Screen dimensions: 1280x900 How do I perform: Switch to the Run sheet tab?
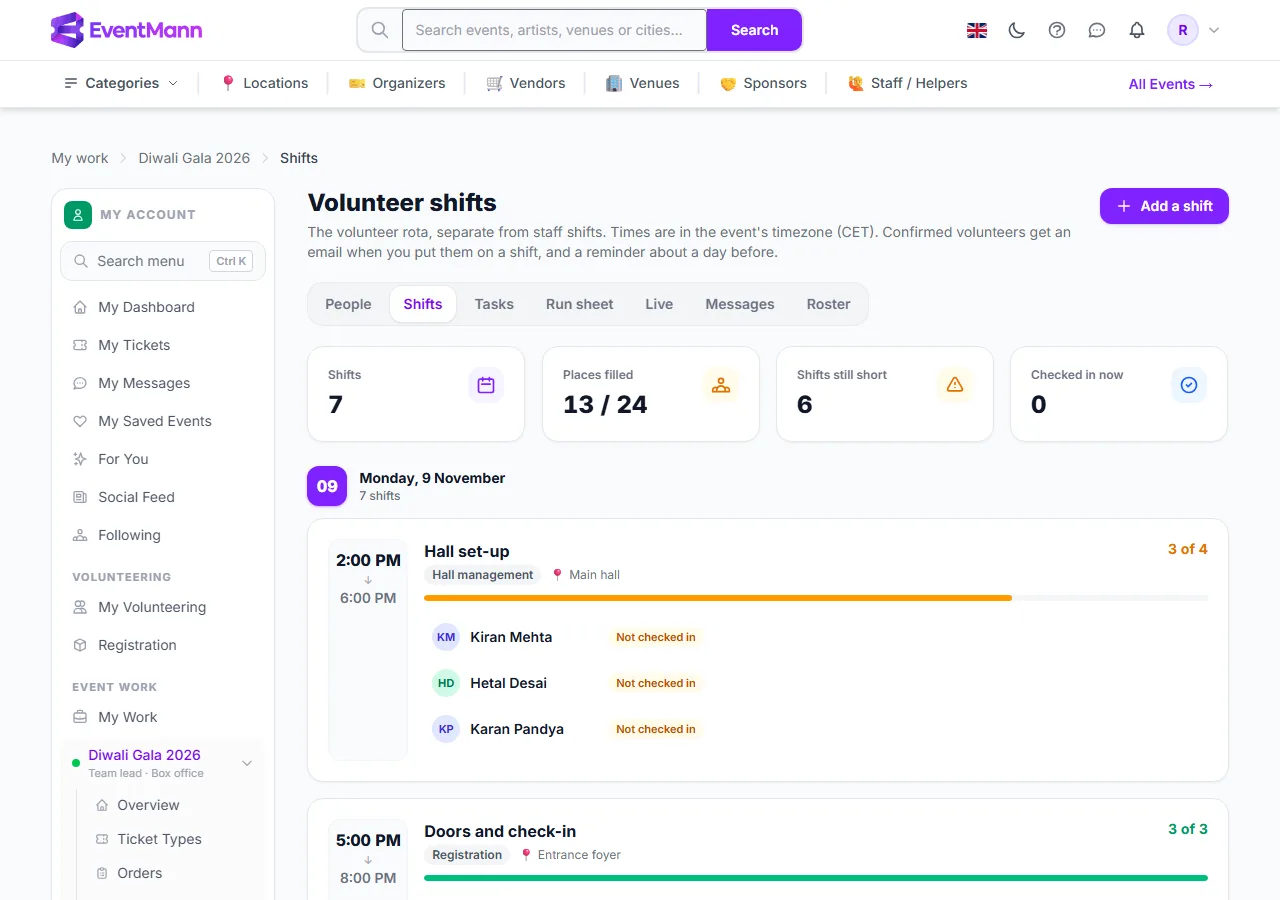[580, 304]
